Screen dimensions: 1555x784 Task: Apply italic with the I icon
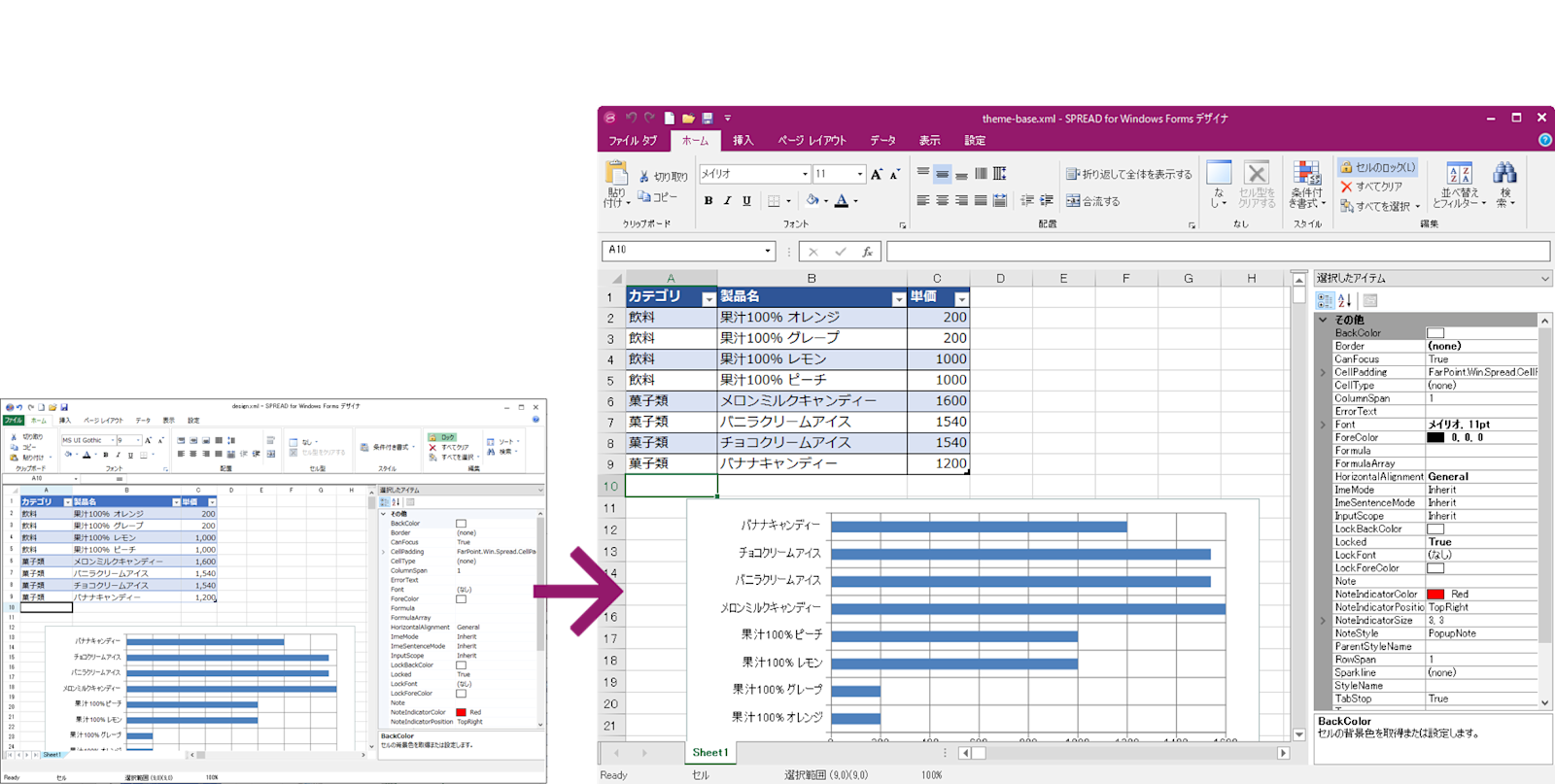(727, 201)
